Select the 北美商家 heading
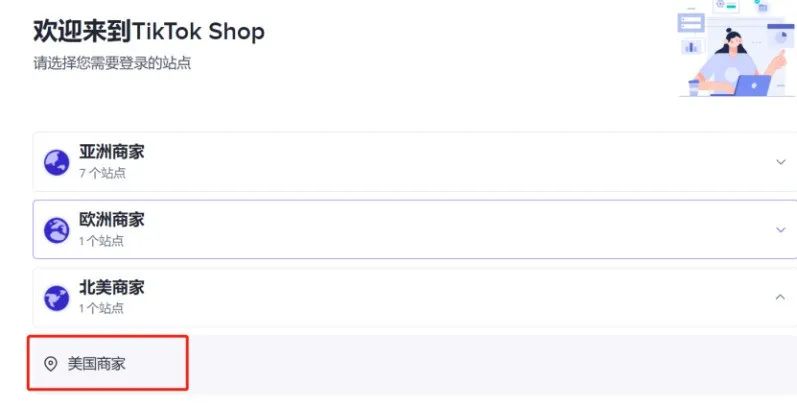Image resolution: width=797 pixels, height=405 pixels. [x=112, y=288]
